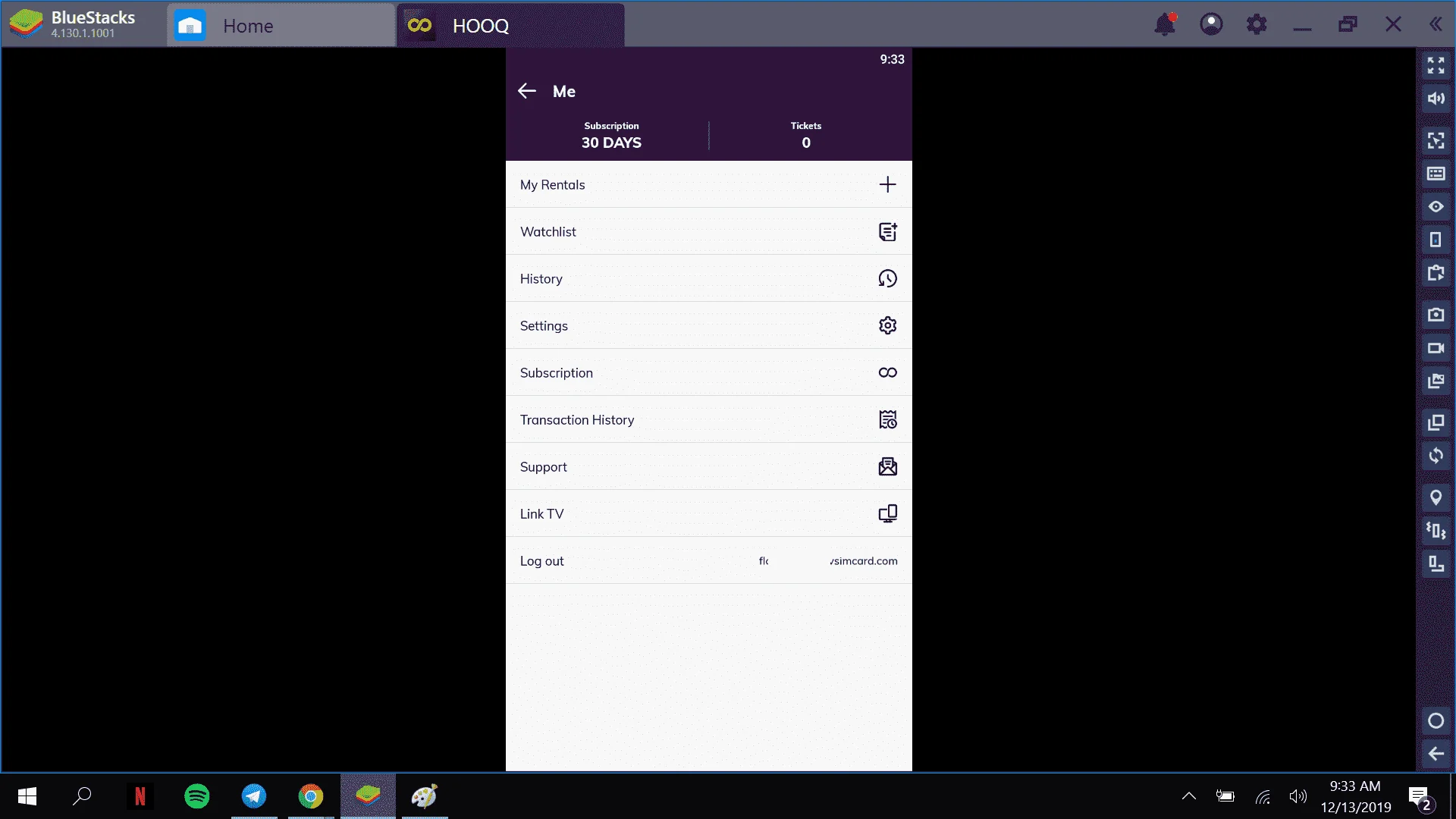Take a screenshot with camera icon
The height and width of the screenshot is (819, 1456).
pos(1436,315)
